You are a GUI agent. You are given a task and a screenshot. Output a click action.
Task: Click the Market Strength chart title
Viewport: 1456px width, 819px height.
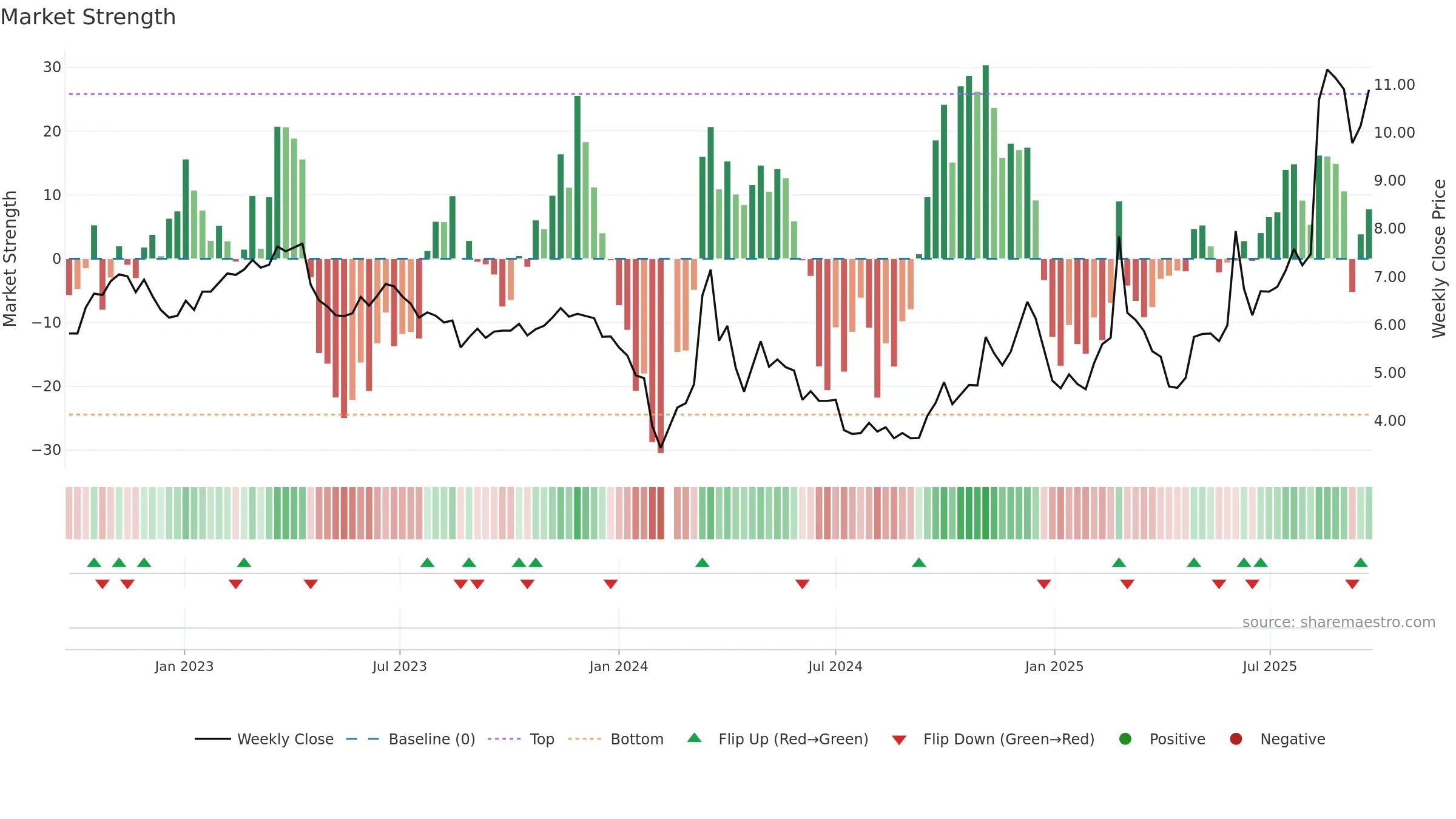point(88,17)
